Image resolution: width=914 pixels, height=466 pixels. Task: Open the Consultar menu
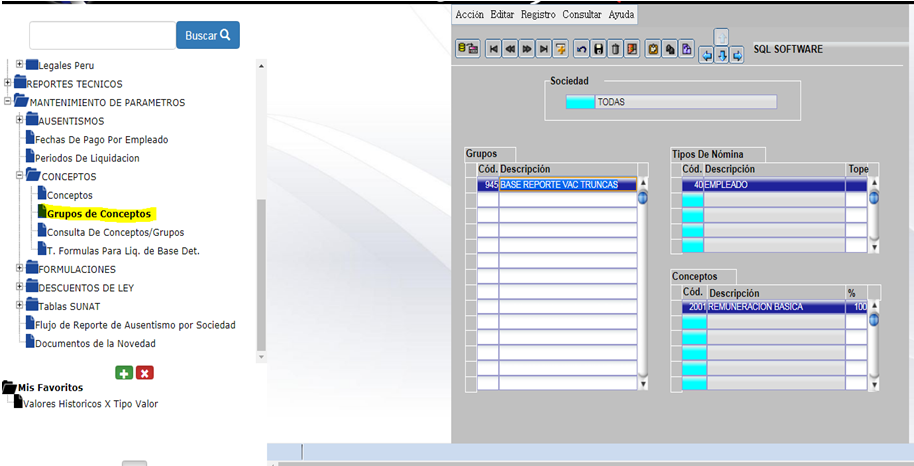[x=581, y=15]
